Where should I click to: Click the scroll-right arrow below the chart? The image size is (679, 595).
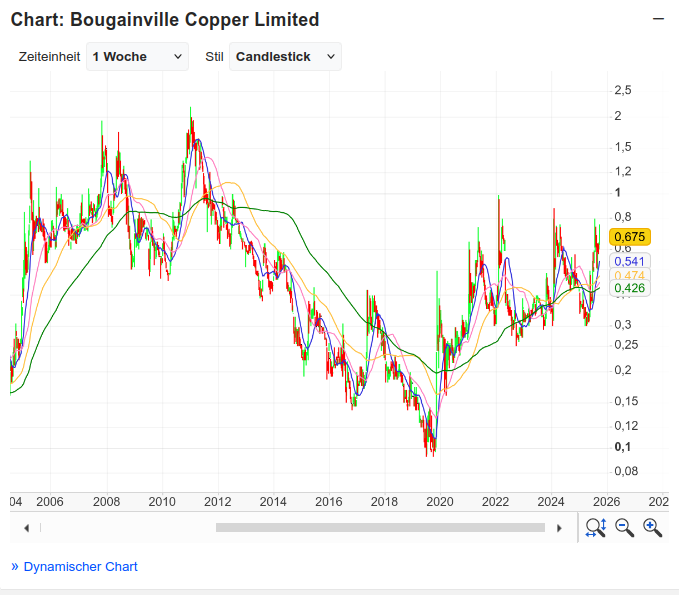tap(559, 528)
